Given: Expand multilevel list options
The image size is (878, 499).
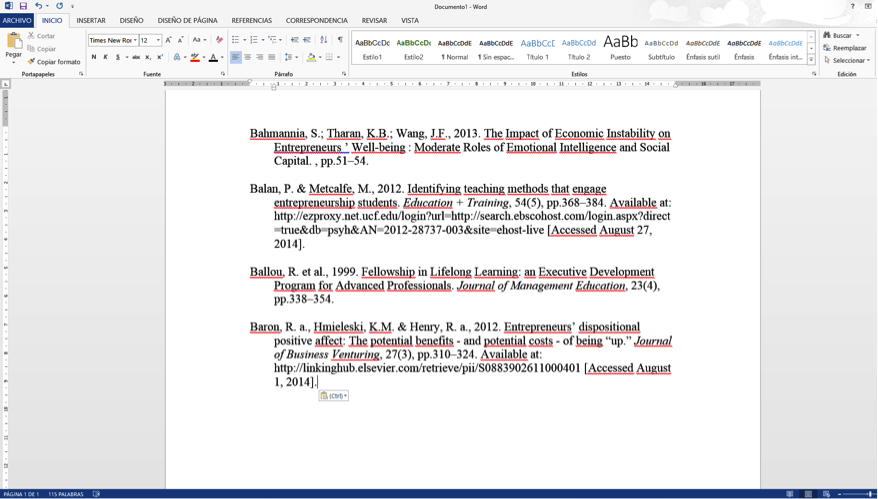Looking at the screenshot, I should click(x=281, y=40).
